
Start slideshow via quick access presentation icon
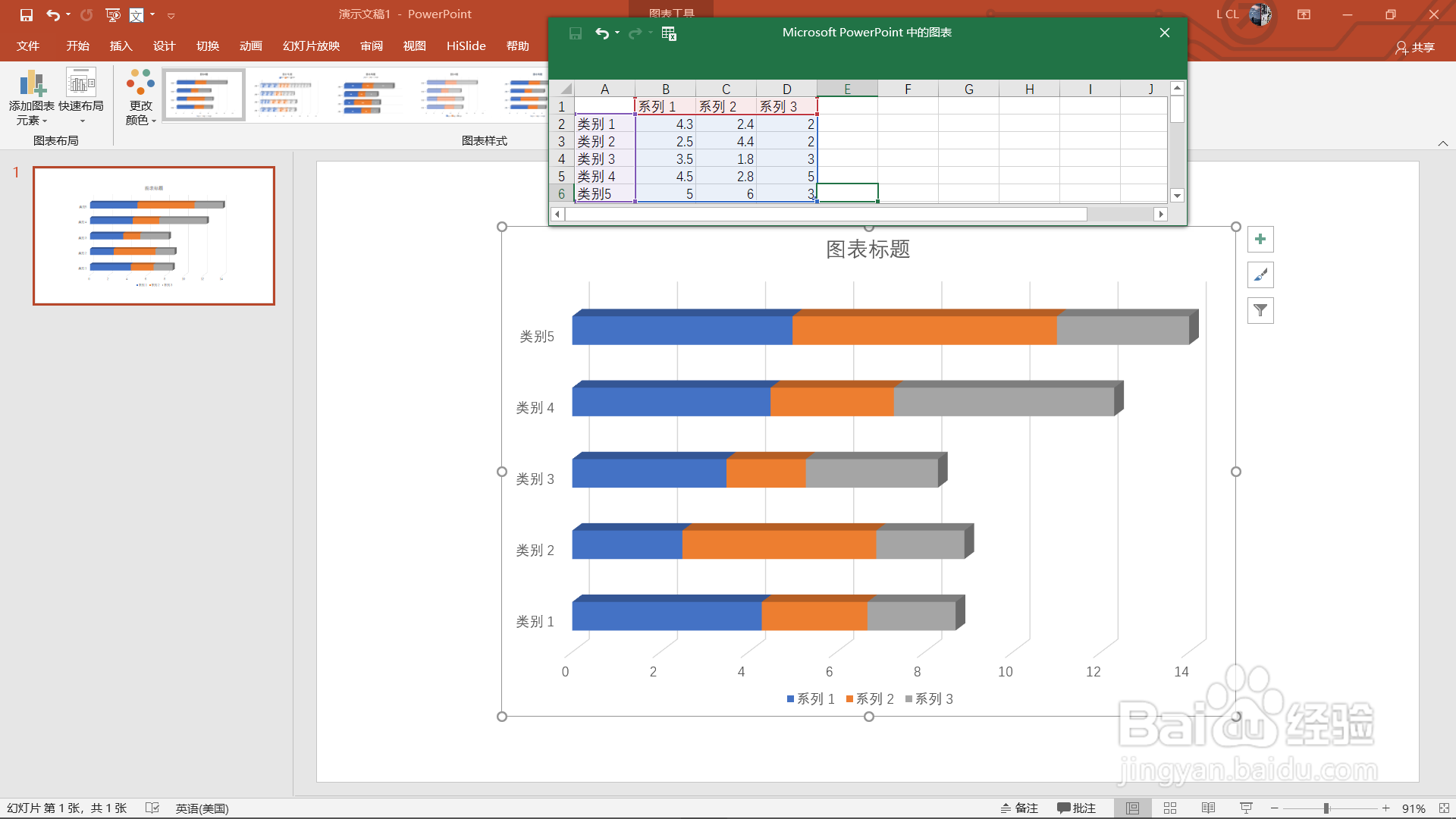point(114,14)
